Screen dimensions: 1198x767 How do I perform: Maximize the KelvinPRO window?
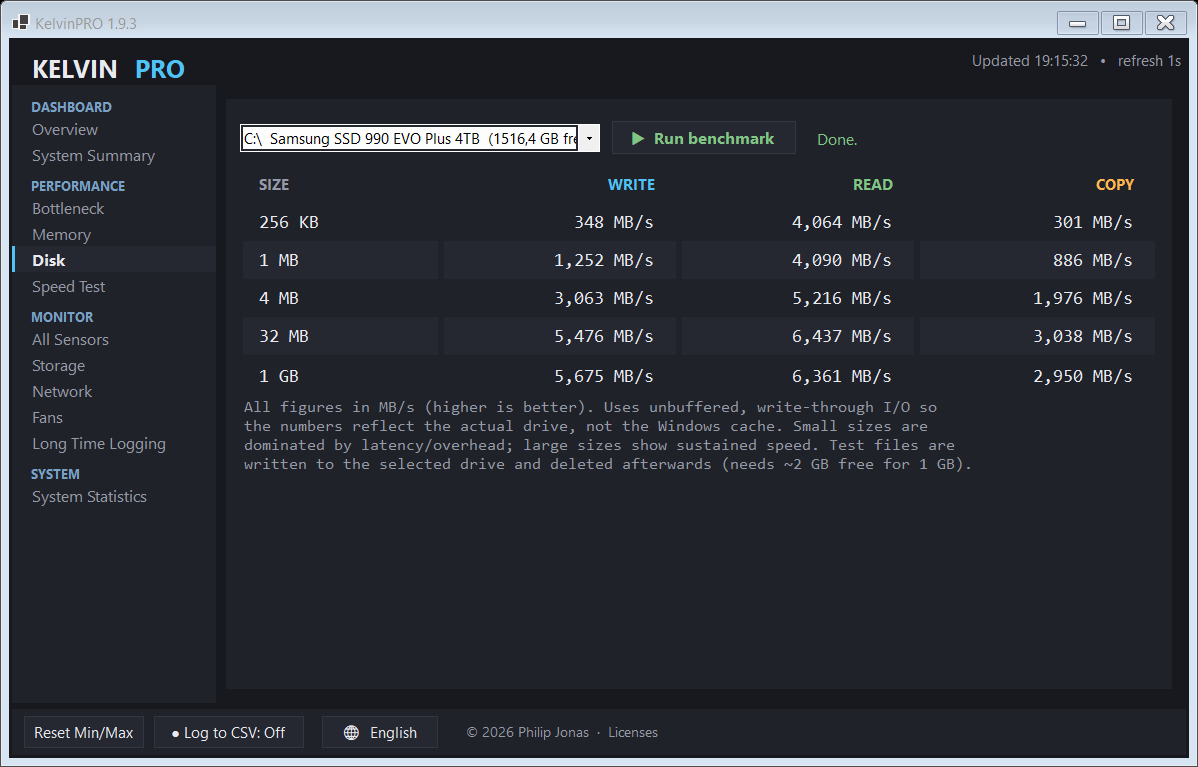[1122, 23]
